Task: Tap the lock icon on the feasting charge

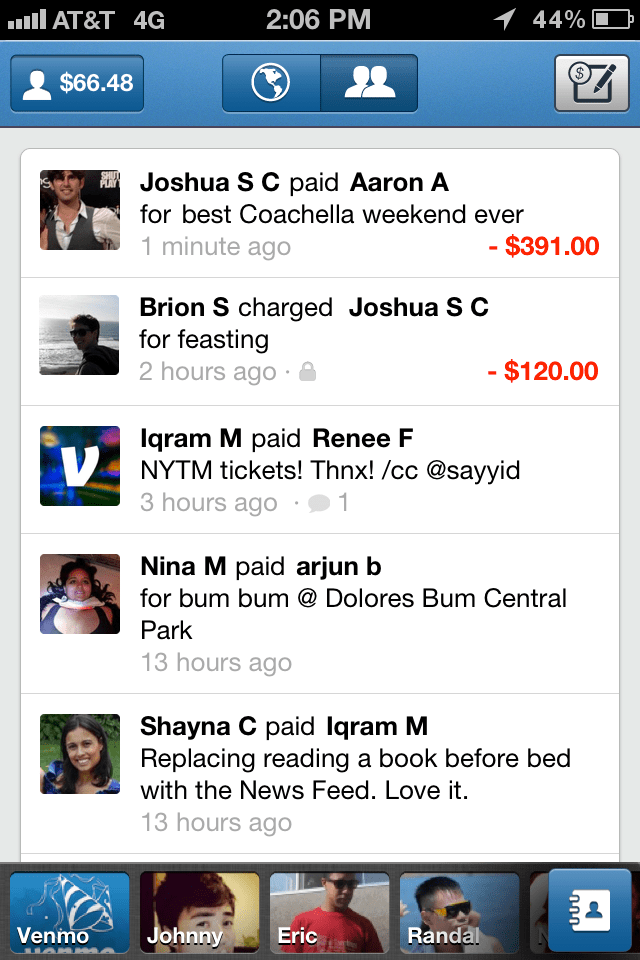Action: click(306, 371)
